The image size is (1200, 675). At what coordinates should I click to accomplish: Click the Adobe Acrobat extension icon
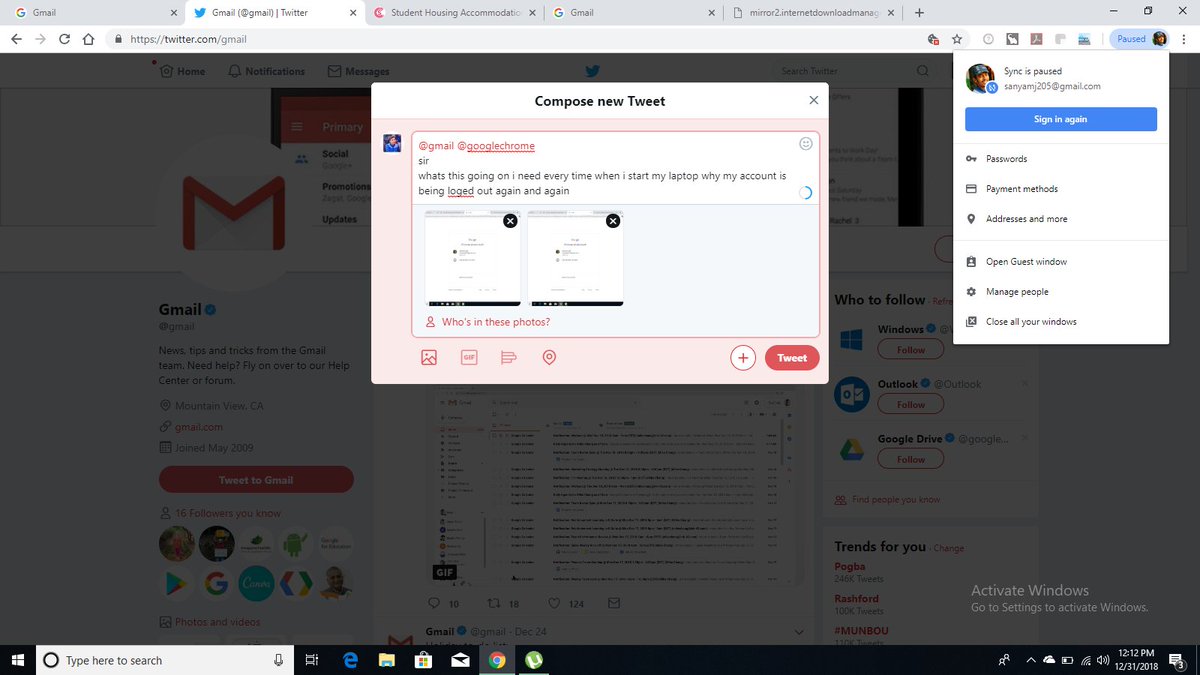pyautogui.click(x=1037, y=39)
